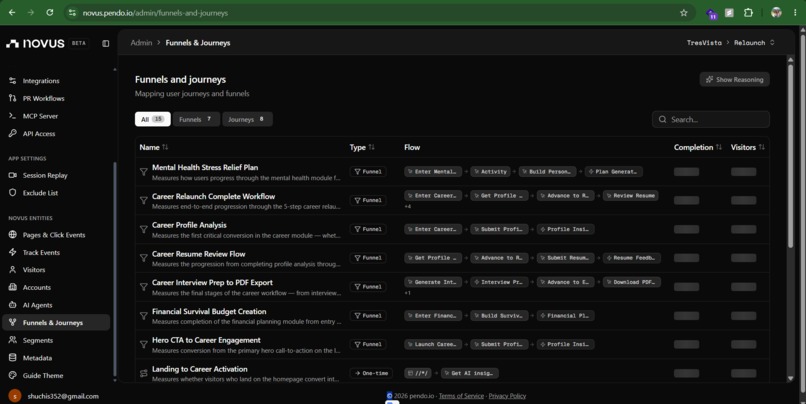Open the Segments sidebar item

click(38, 340)
